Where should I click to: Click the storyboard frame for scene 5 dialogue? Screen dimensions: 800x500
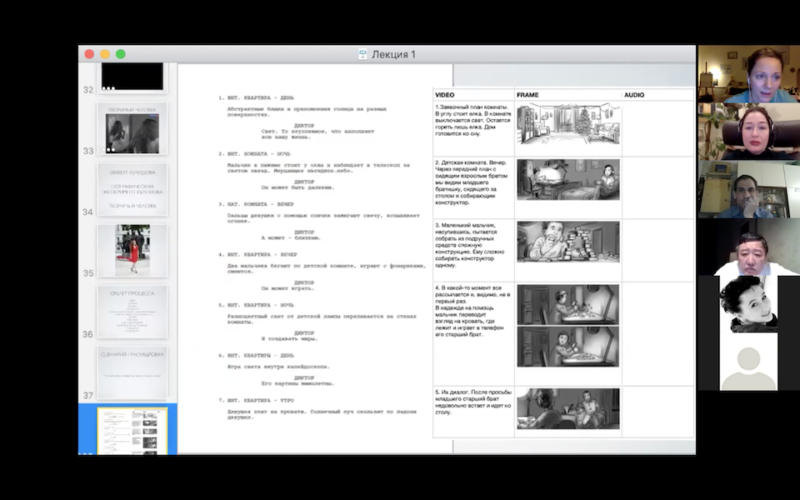point(567,408)
